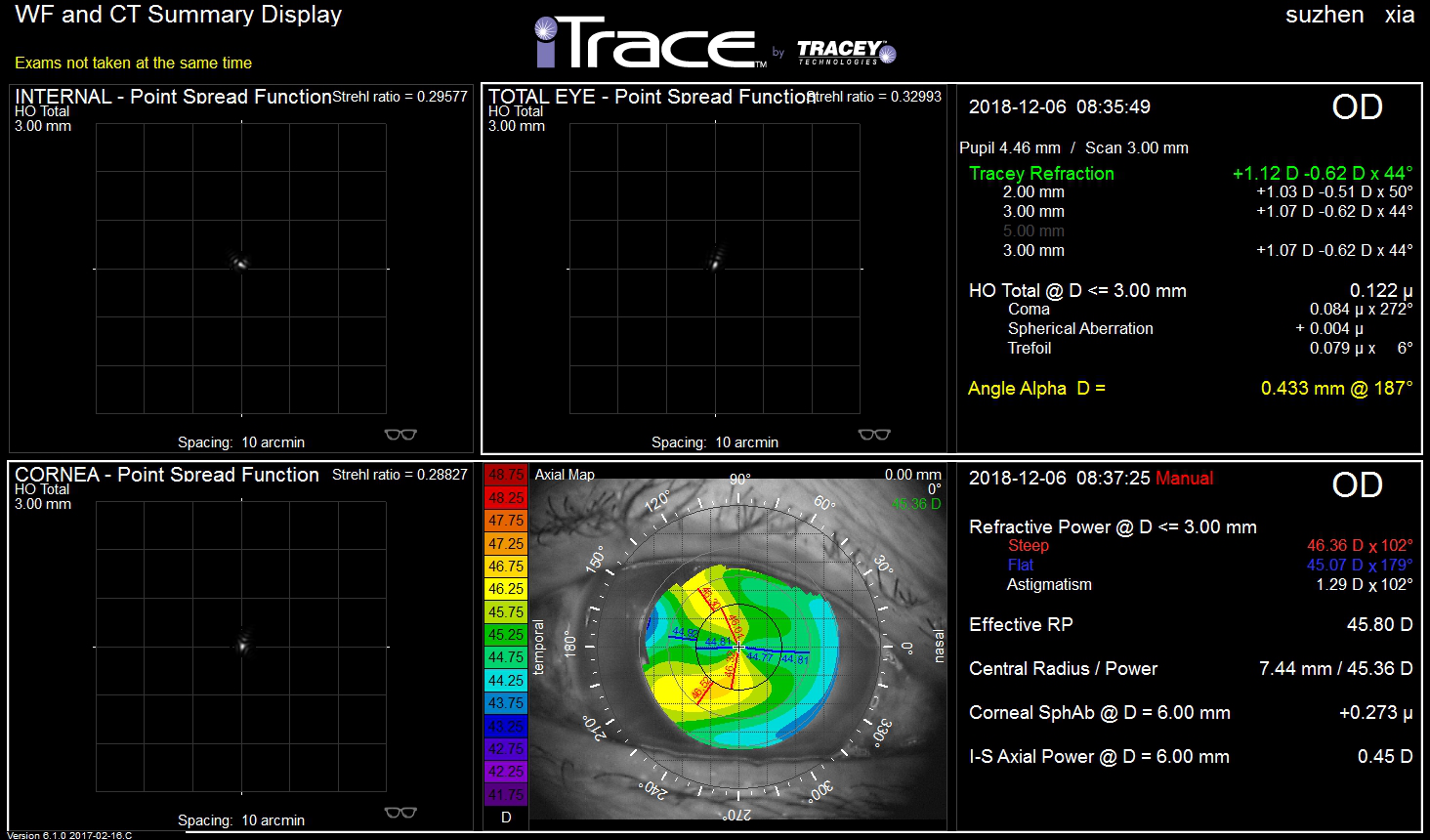Select the 44.25 cyan color scale cell
Image resolution: width=1430 pixels, height=840 pixels.
[x=506, y=681]
